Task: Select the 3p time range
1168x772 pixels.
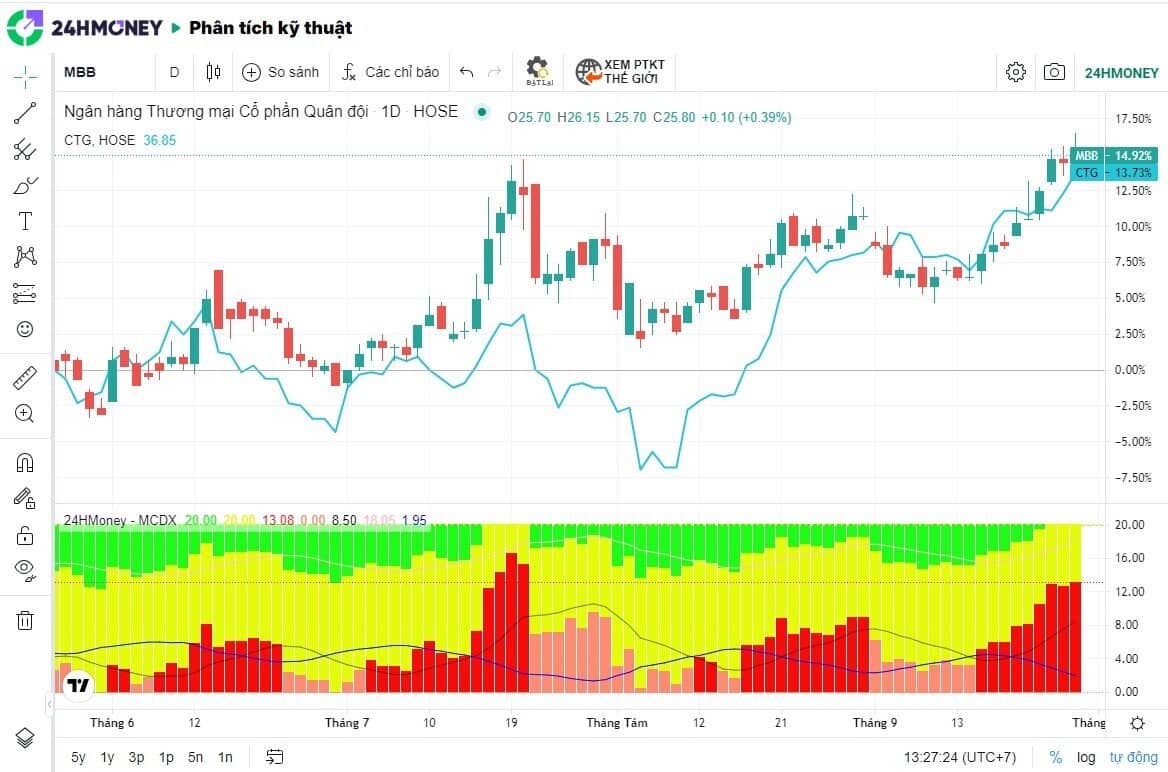Action: (136, 757)
